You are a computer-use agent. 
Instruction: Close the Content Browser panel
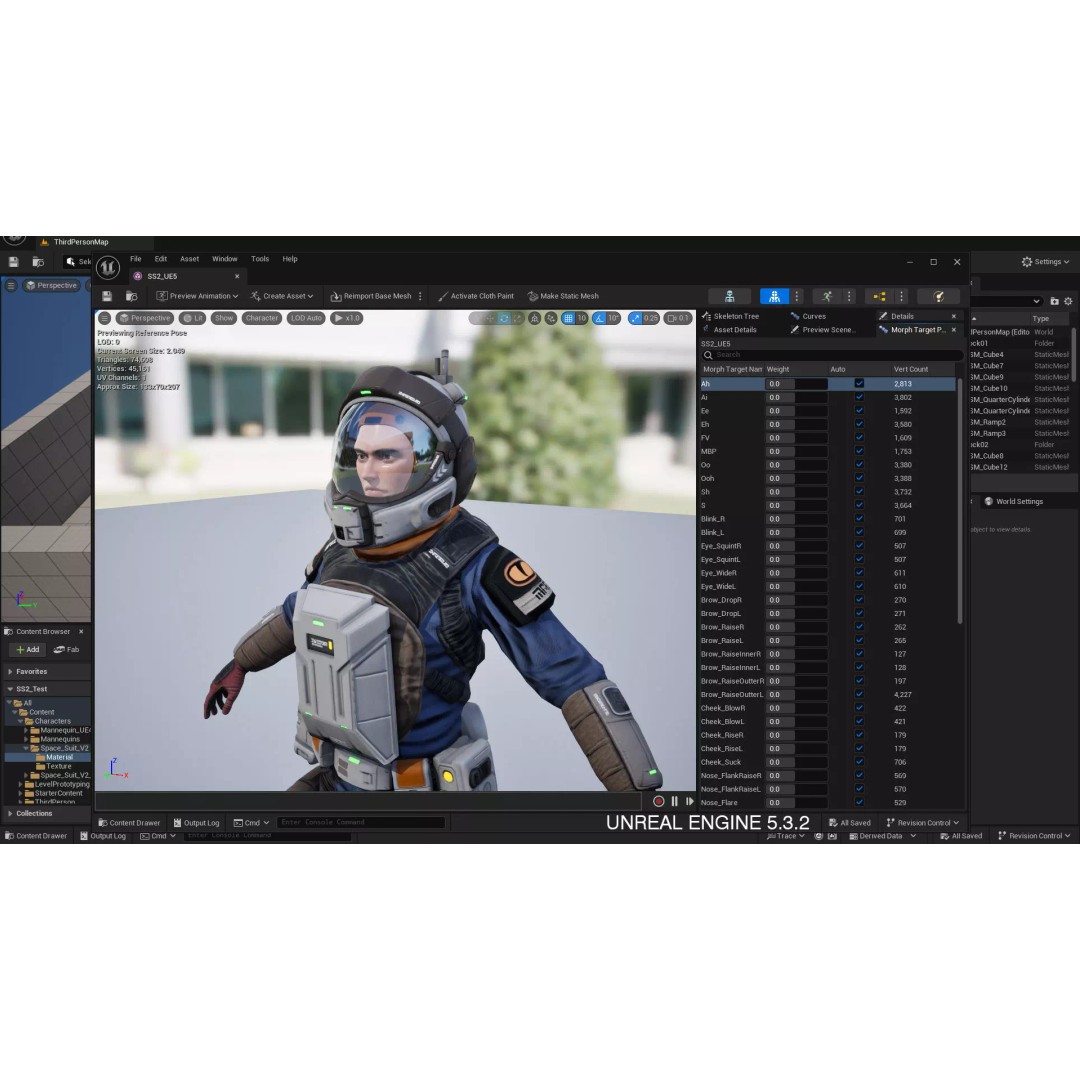[81, 632]
